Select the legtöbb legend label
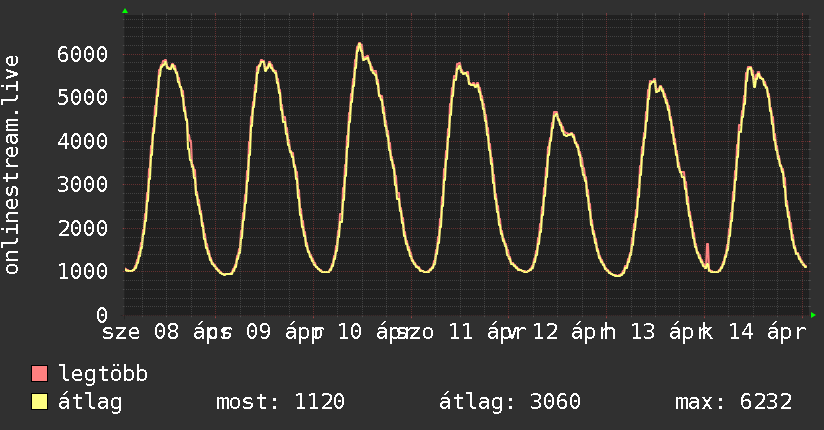The height and width of the screenshot is (430, 824). 104,375
